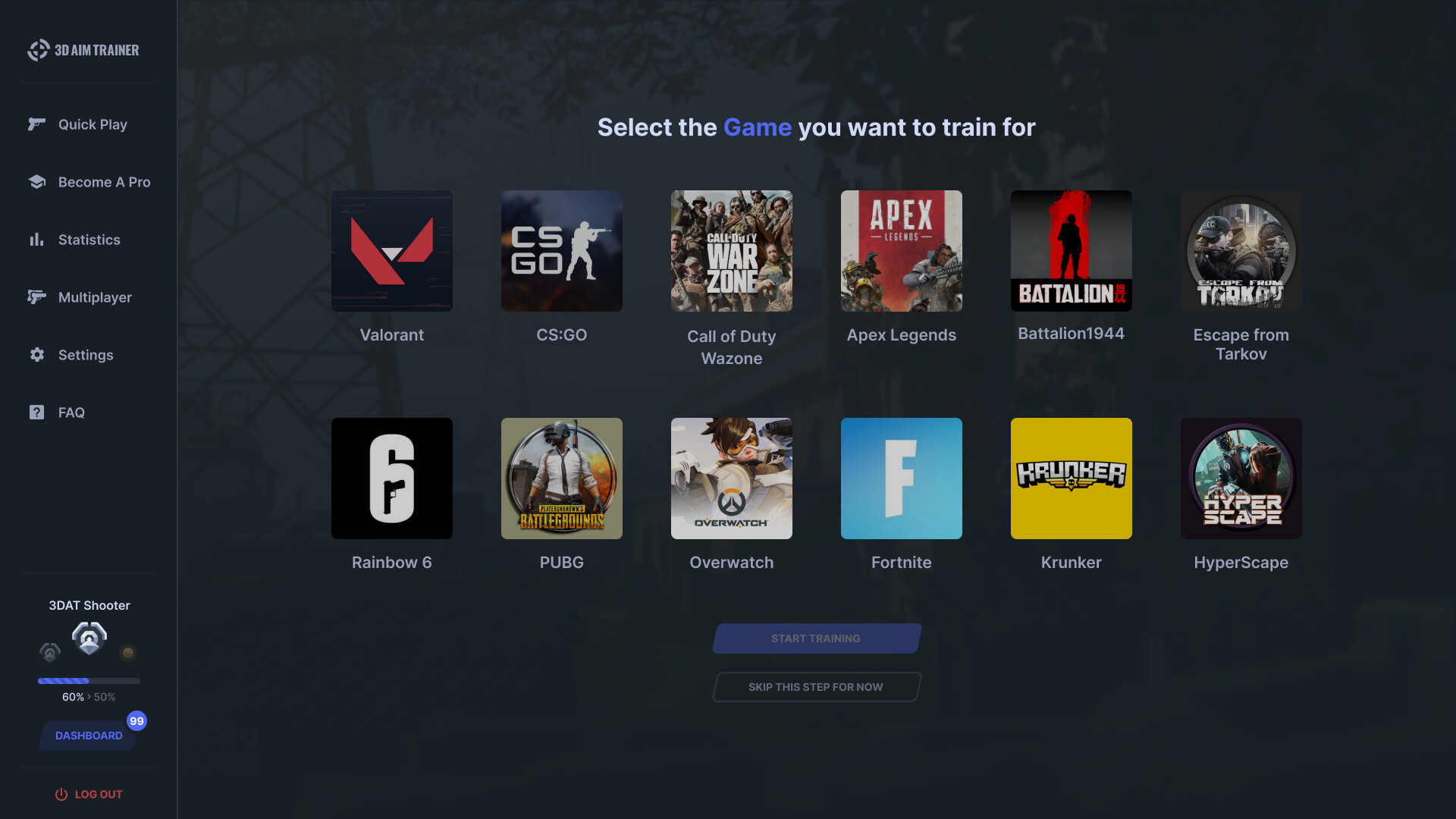
Task: Open Settings configuration panel
Action: 86,354
